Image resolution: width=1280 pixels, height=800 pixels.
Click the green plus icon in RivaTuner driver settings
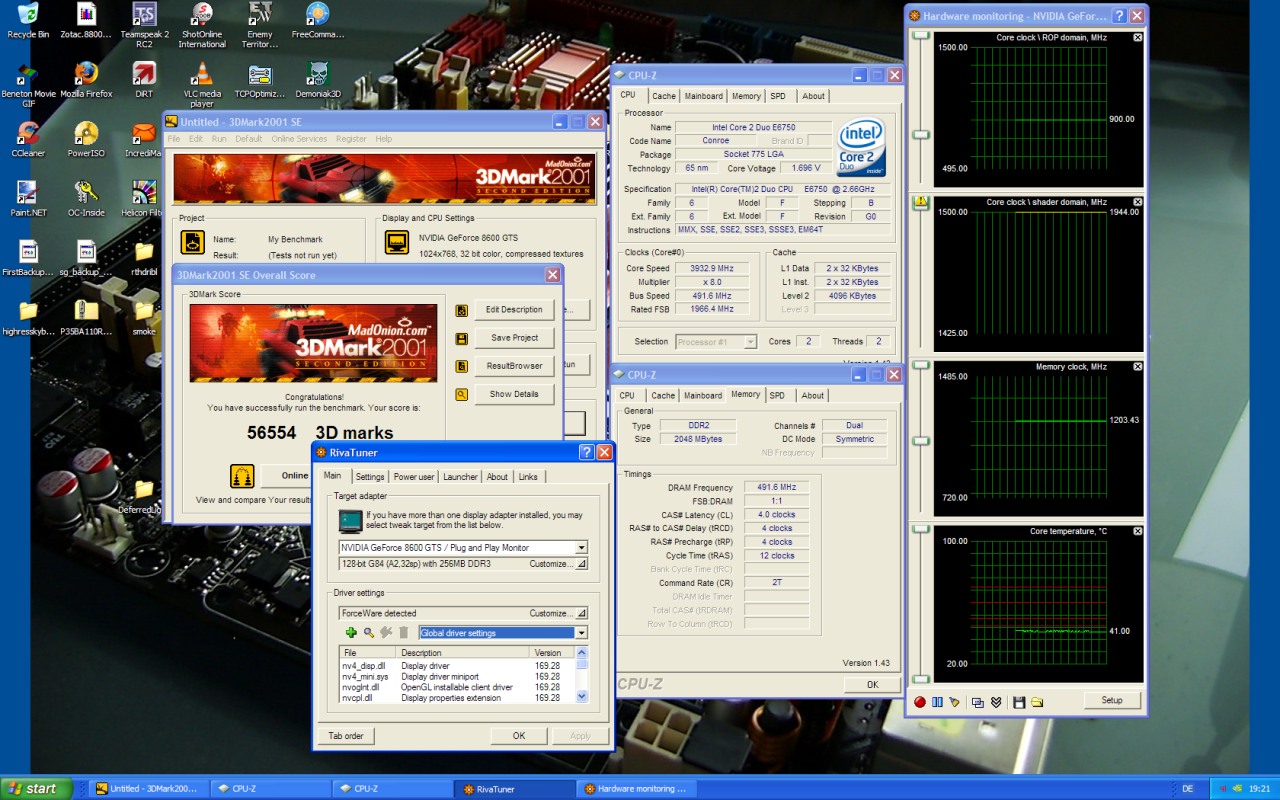point(351,632)
